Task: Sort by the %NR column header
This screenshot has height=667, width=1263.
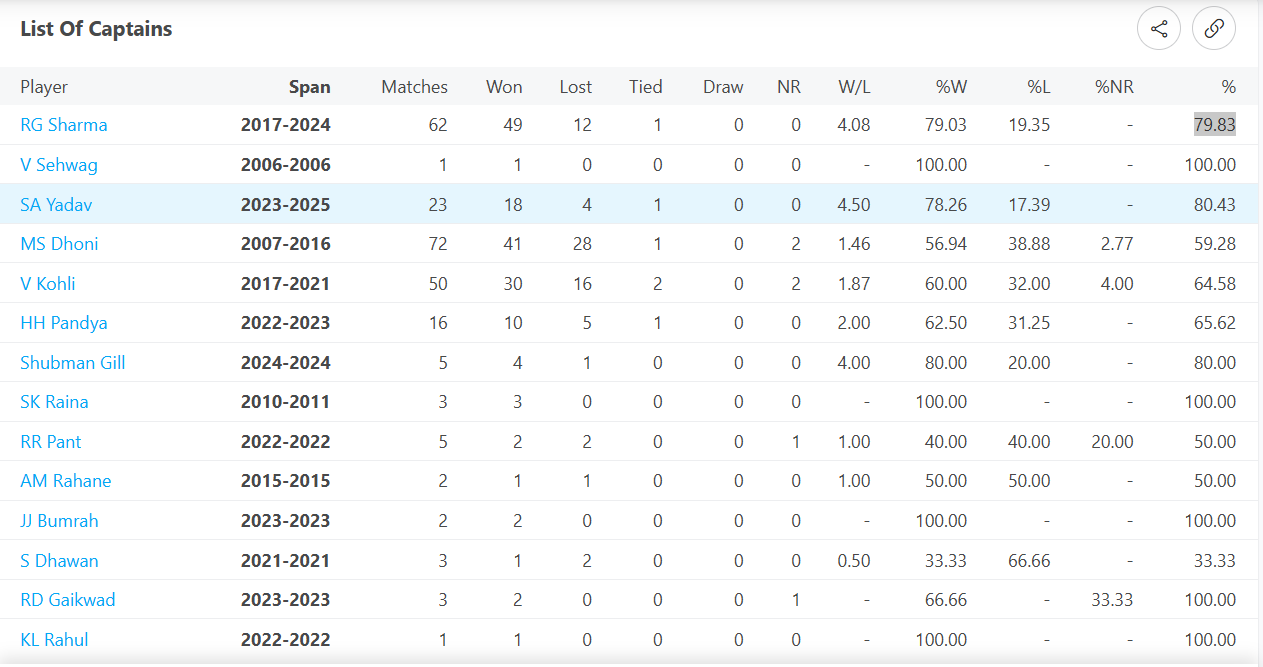Action: [1114, 87]
